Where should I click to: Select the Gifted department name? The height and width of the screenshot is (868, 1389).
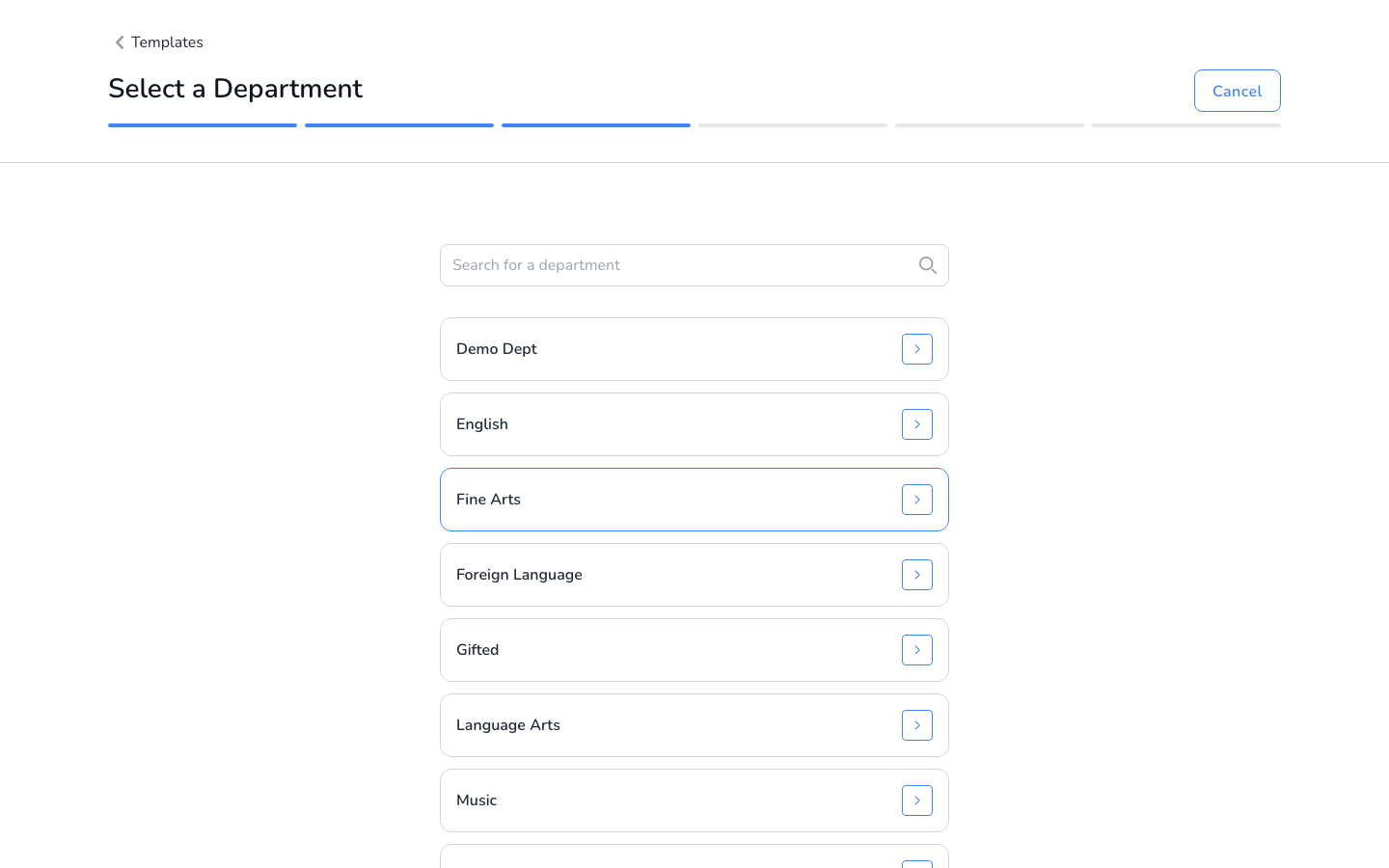click(x=477, y=650)
